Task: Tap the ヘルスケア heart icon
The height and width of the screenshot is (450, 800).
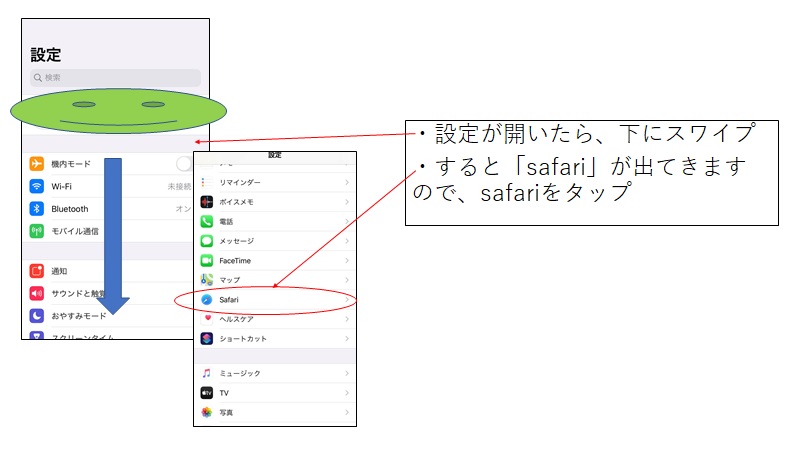Action: coord(207,319)
